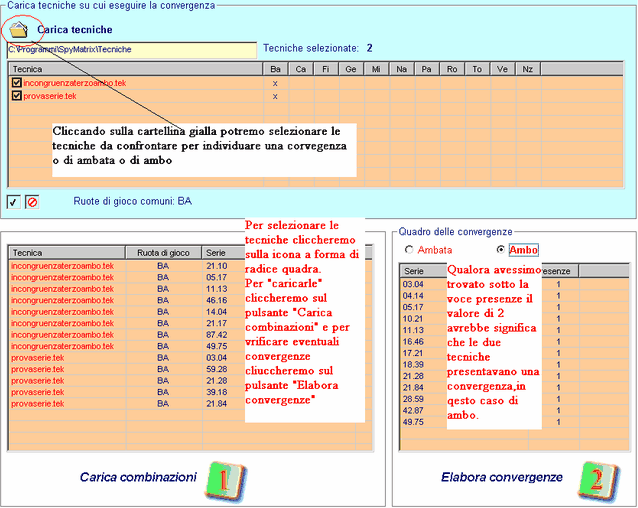Click the green book icon numbered 2
638x508 pixels.
[598, 482]
